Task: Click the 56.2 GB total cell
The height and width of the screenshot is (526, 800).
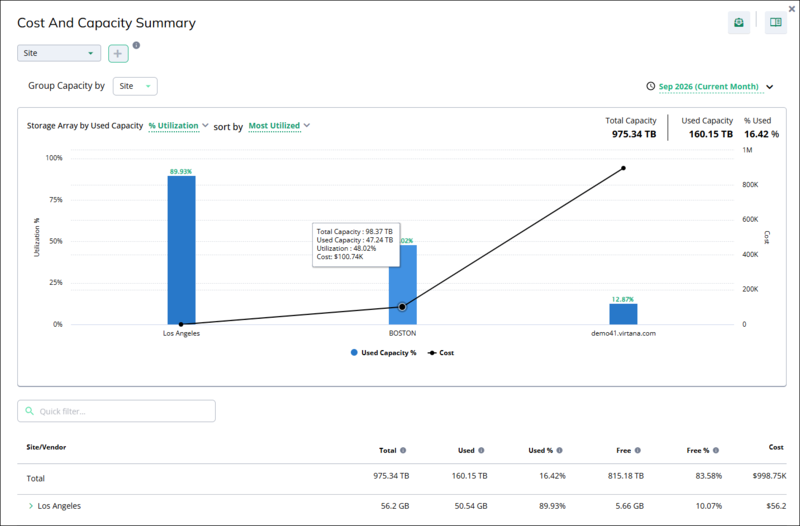Action: (395, 506)
